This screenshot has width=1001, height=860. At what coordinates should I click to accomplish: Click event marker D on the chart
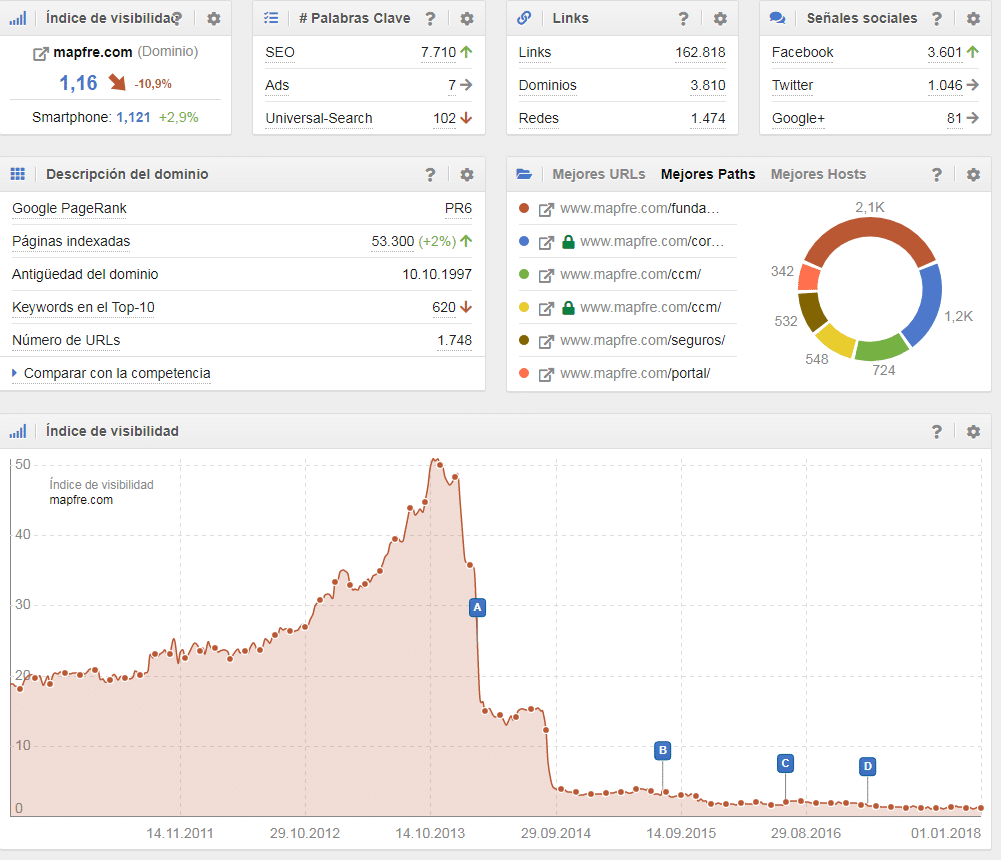868,766
